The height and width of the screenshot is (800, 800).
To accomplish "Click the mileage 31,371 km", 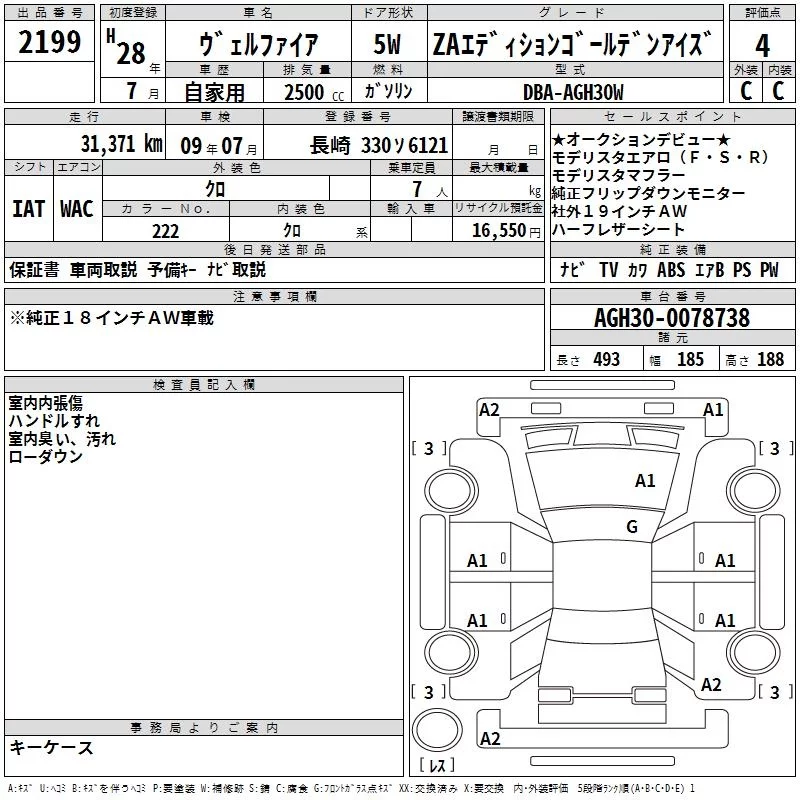I will [122, 144].
